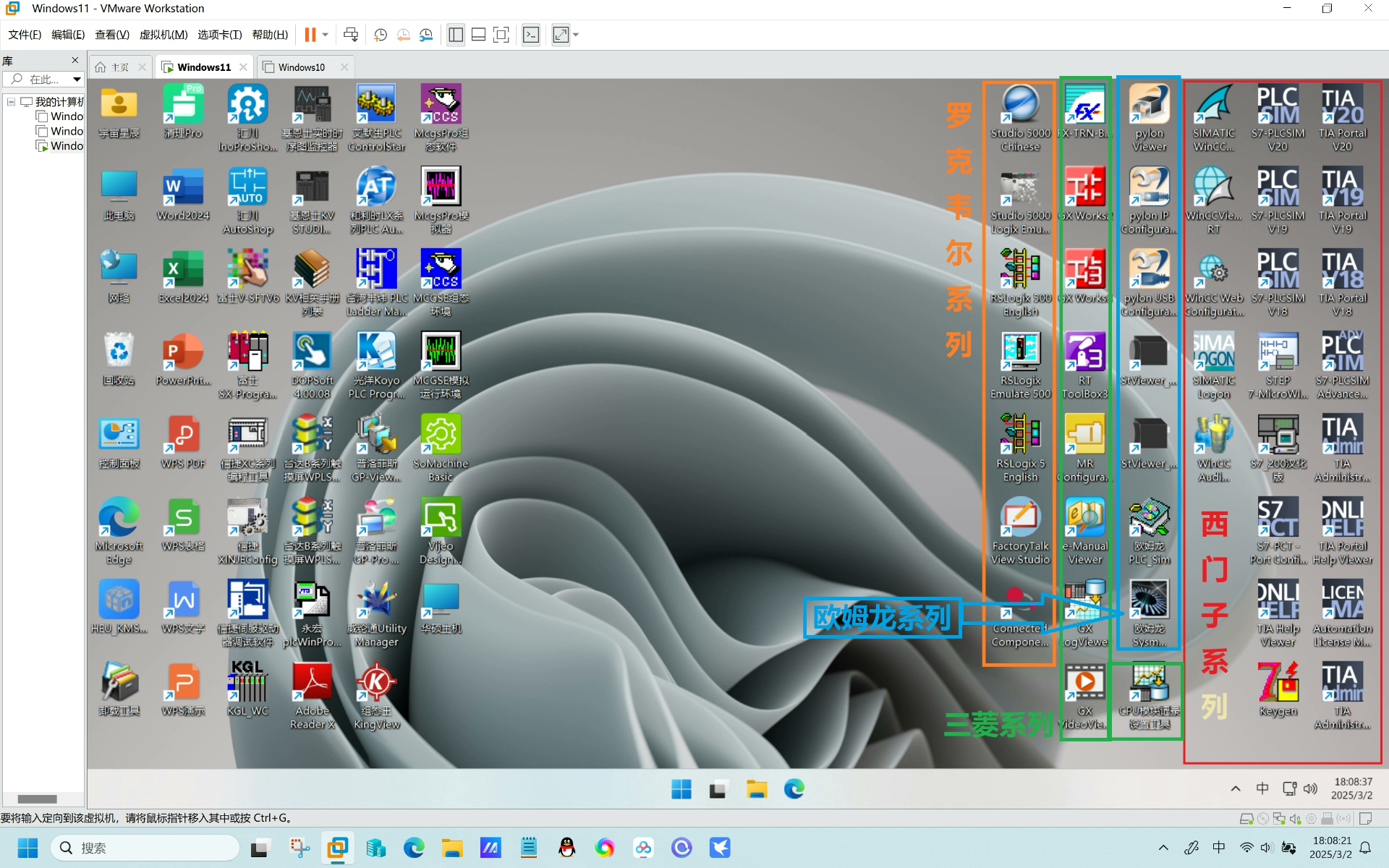Switch to the Windows10 tab
Viewport: 1389px width, 868px height.
click(302, 67)
